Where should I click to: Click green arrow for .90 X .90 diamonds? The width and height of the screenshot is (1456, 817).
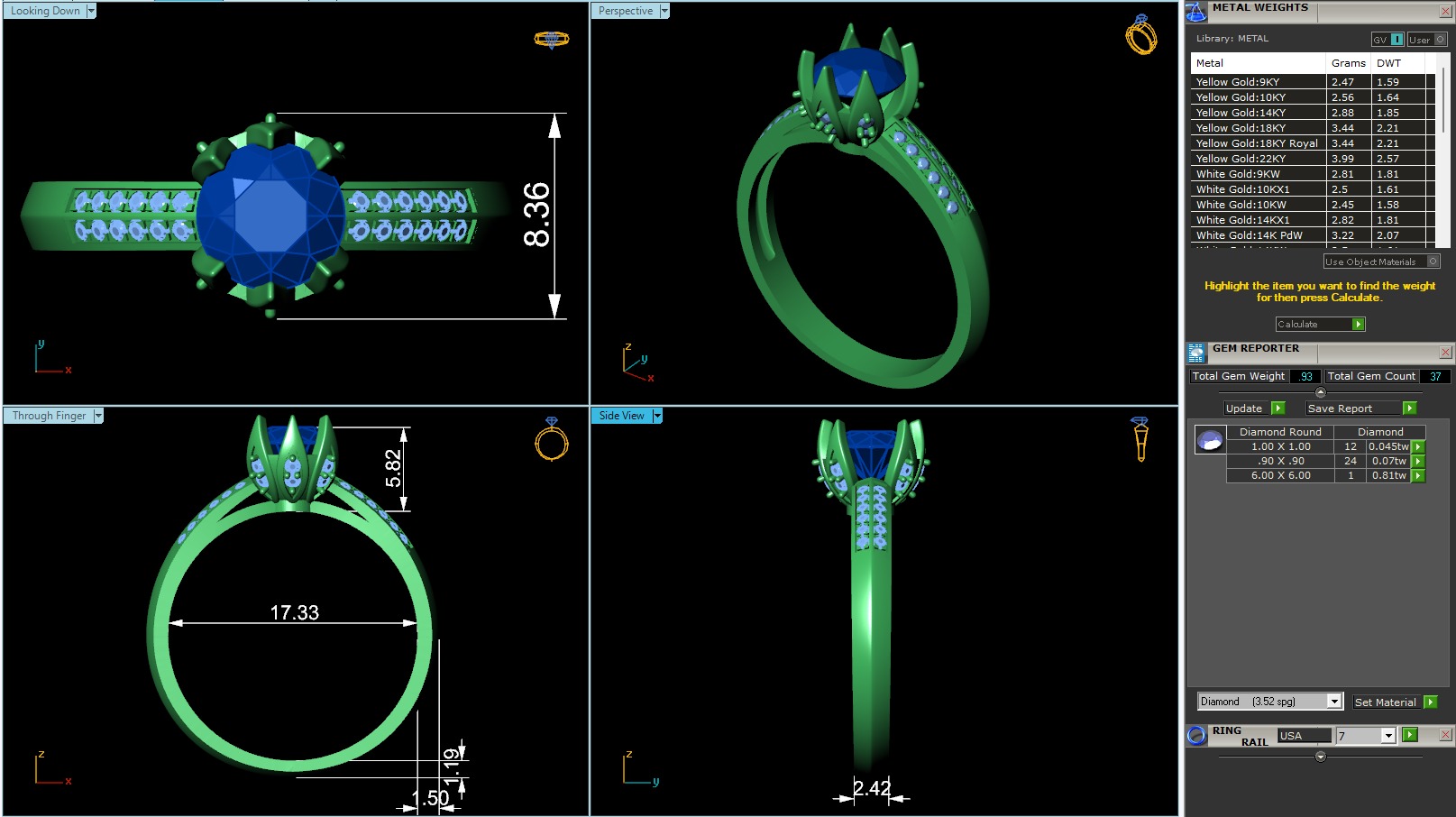coord(1418,462)
